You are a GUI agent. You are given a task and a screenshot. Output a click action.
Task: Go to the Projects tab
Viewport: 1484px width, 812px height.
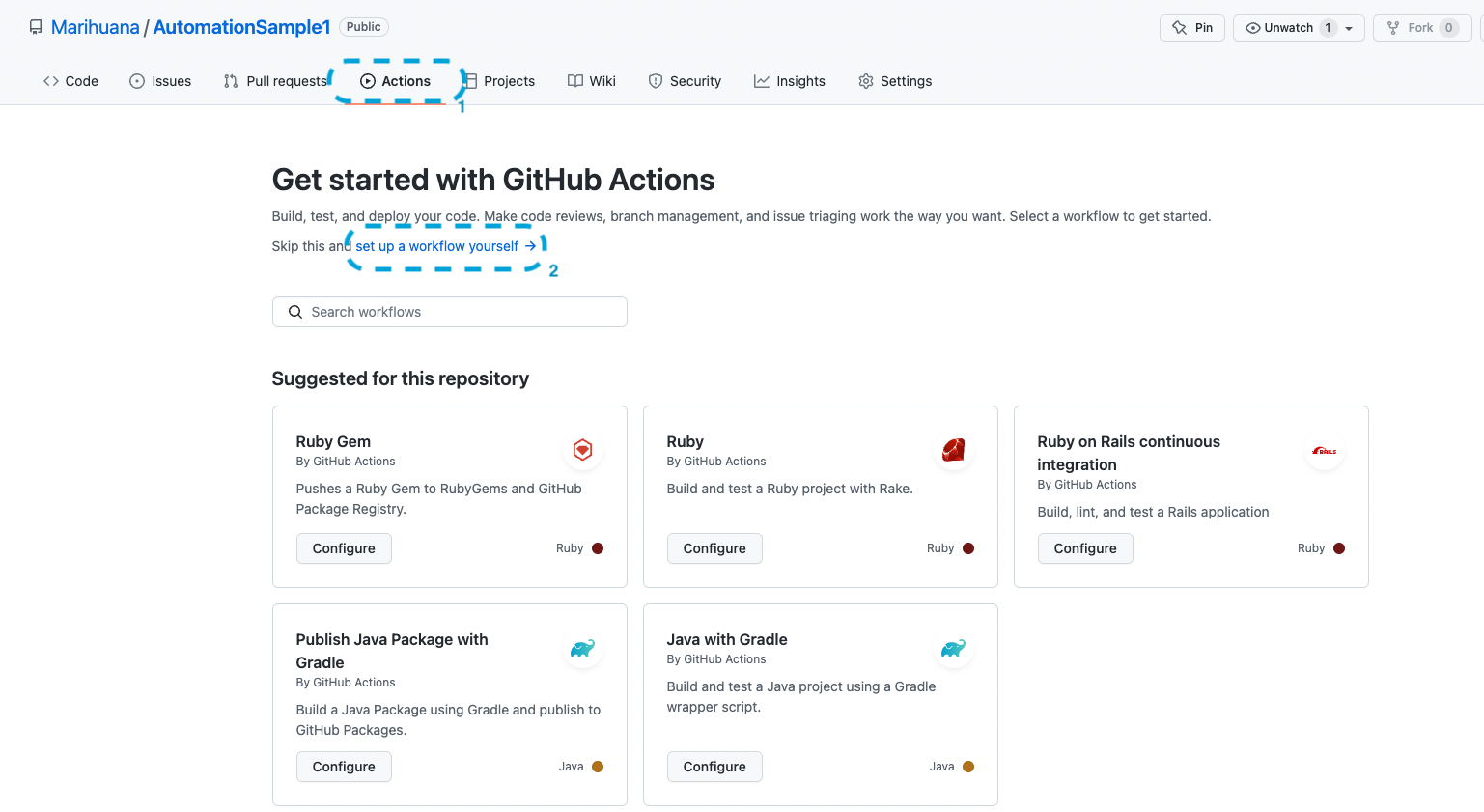pos(498,81)
